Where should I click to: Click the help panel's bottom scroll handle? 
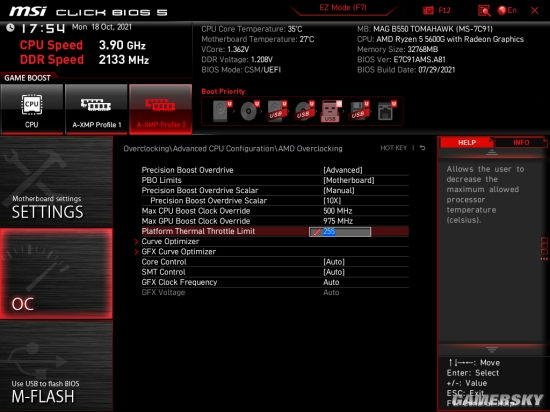coord(492,350)
